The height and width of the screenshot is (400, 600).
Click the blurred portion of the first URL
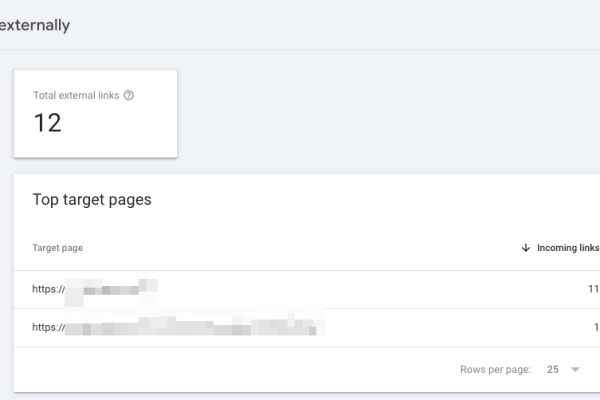pyautogui.click(x=115, y=289)
